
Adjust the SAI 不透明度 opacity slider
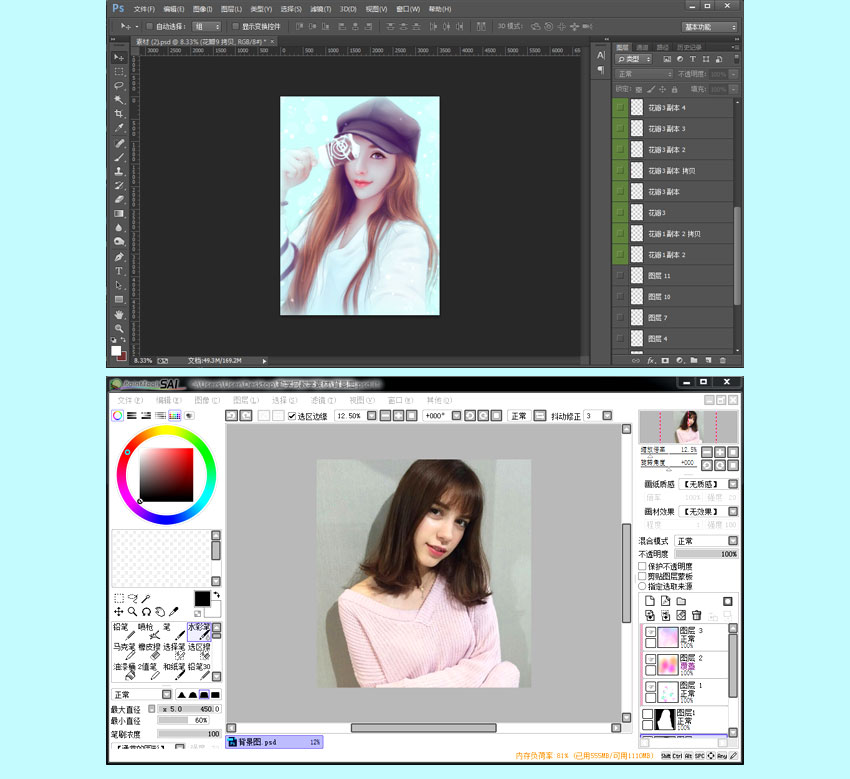706,554
